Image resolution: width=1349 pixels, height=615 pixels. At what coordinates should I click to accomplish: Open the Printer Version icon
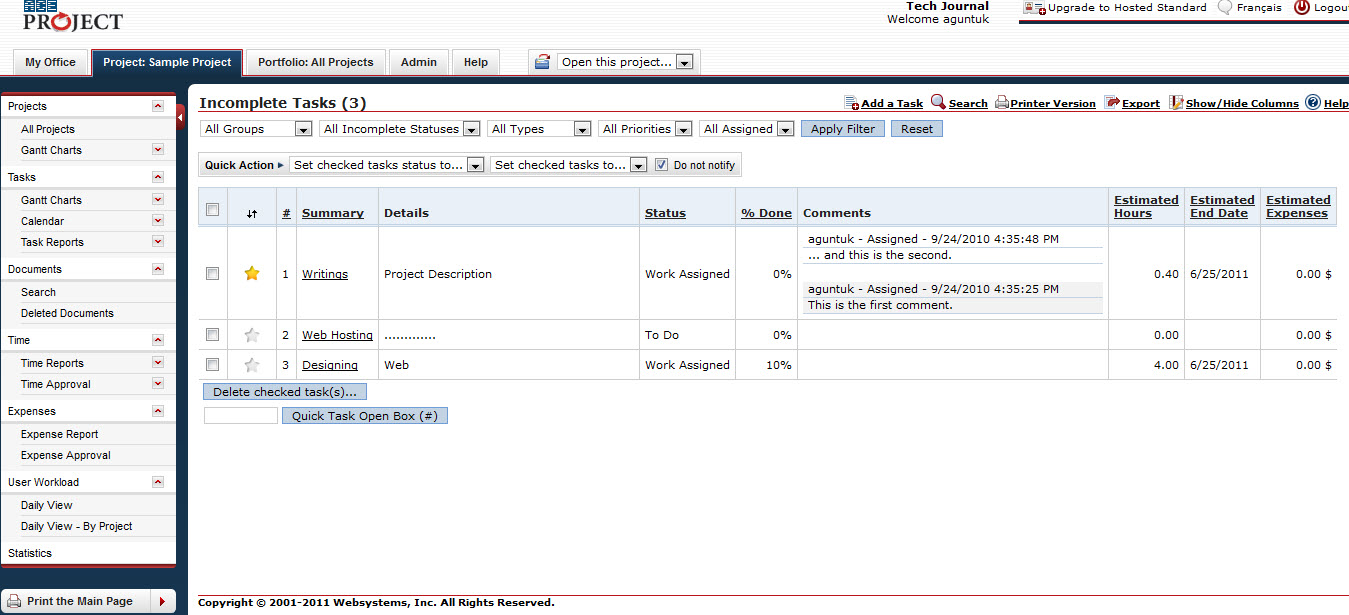[1001, 103]
